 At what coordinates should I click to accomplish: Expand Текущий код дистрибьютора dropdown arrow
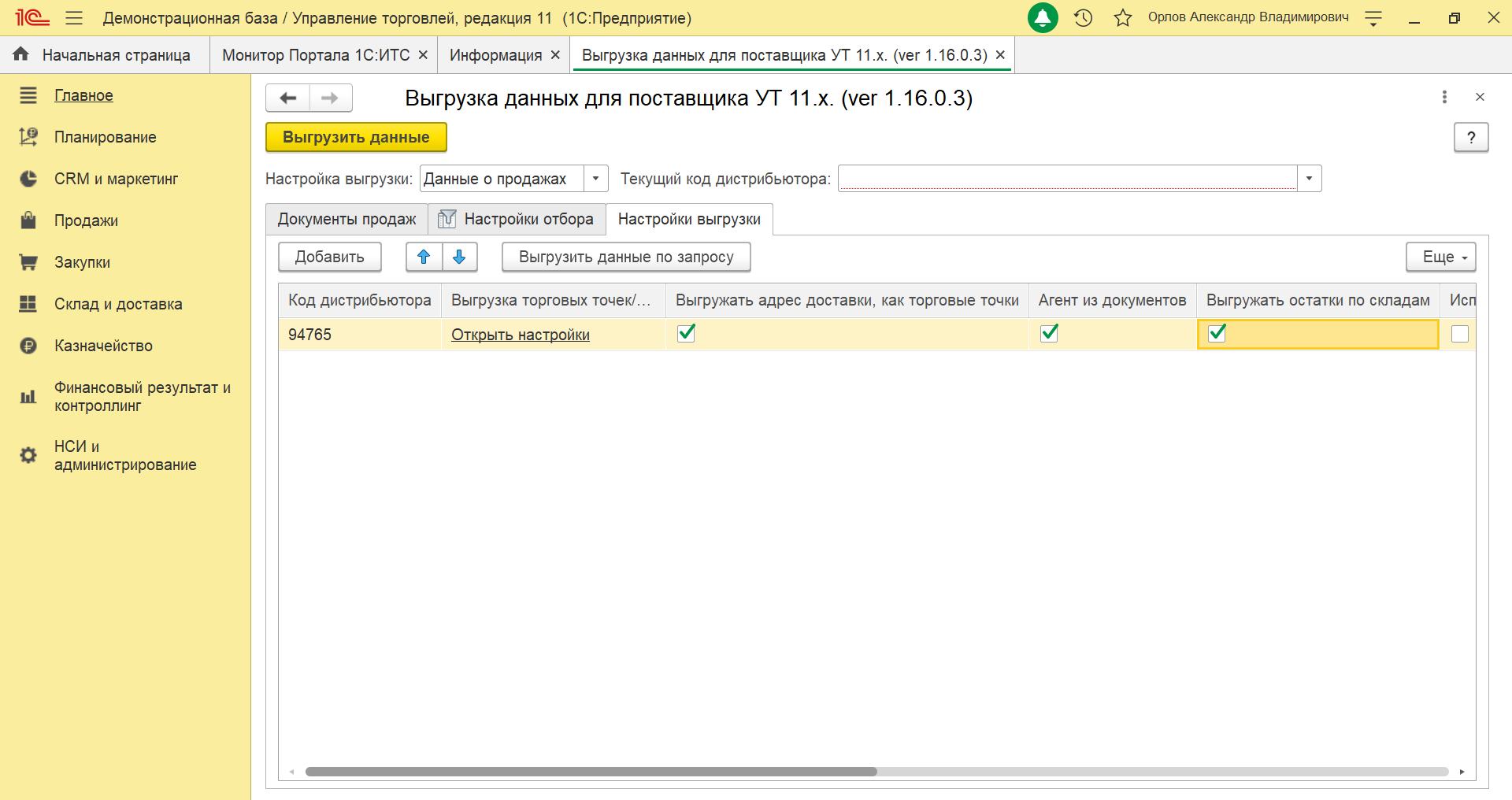pyautogui.click(x=1309, y=179)
